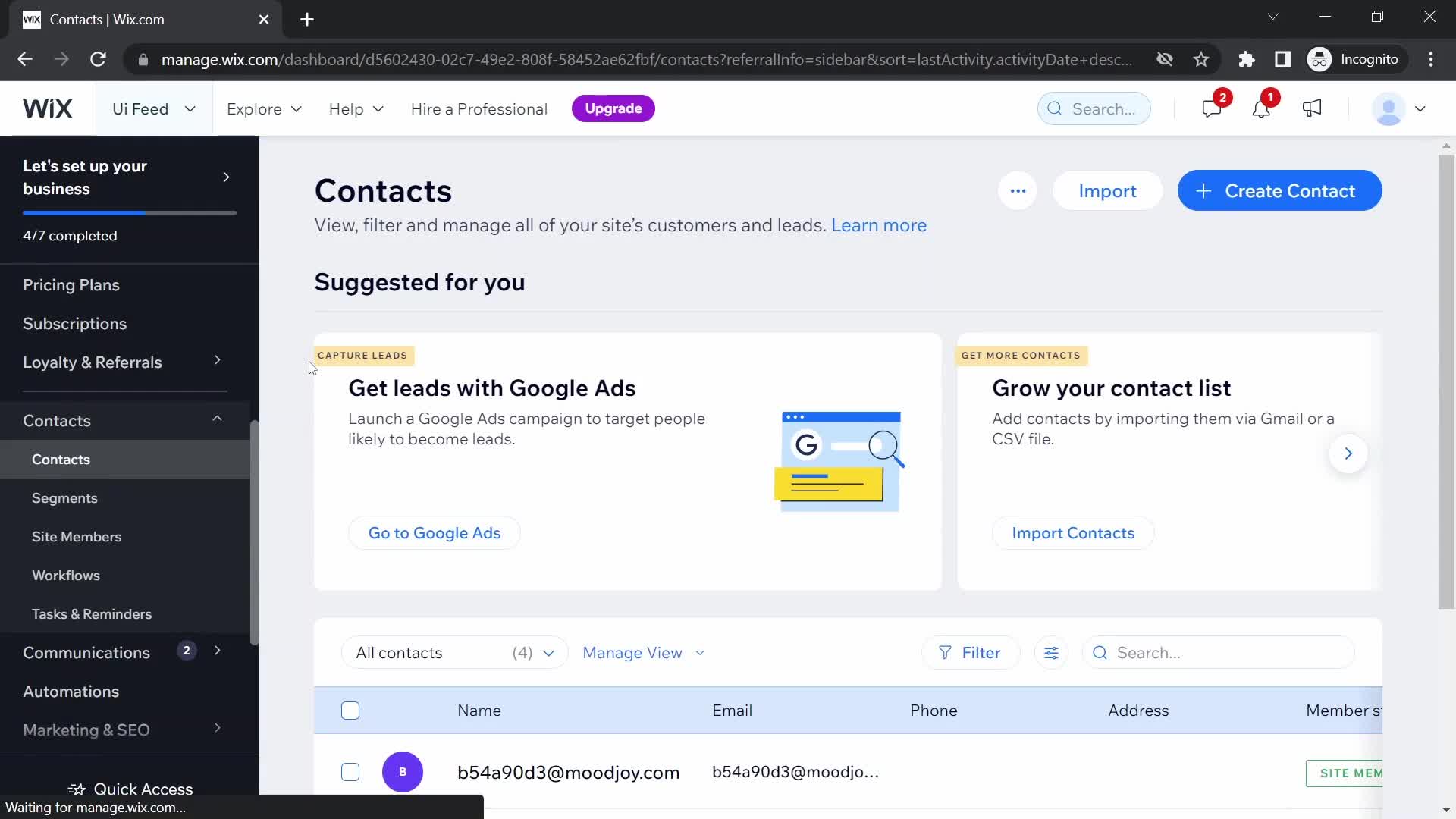Open Subscriptions in sidebar
Screen dimensions: 1456x819
click(74, 324)
